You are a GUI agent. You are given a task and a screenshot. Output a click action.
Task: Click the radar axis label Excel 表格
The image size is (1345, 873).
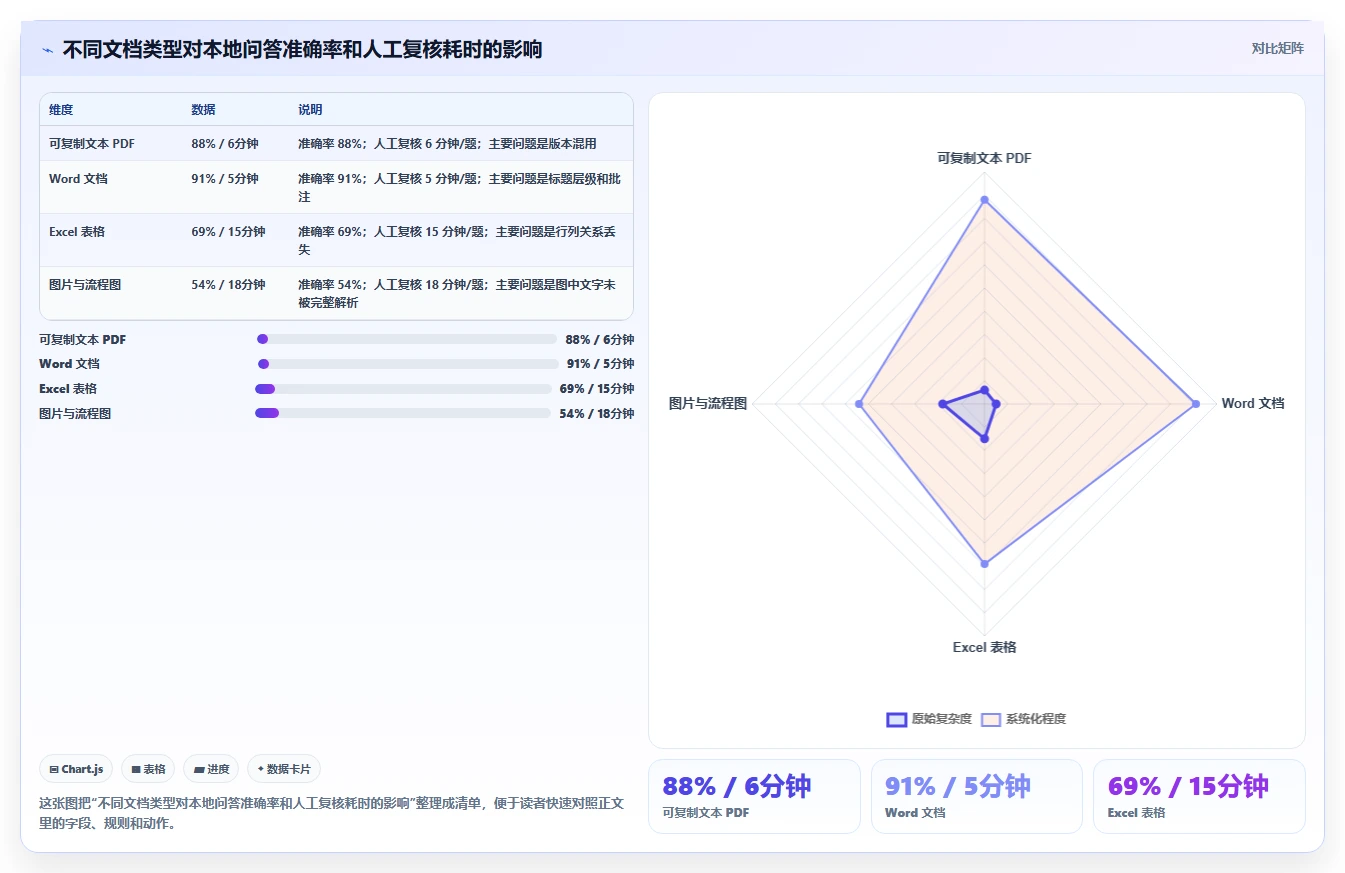(984, 647)
